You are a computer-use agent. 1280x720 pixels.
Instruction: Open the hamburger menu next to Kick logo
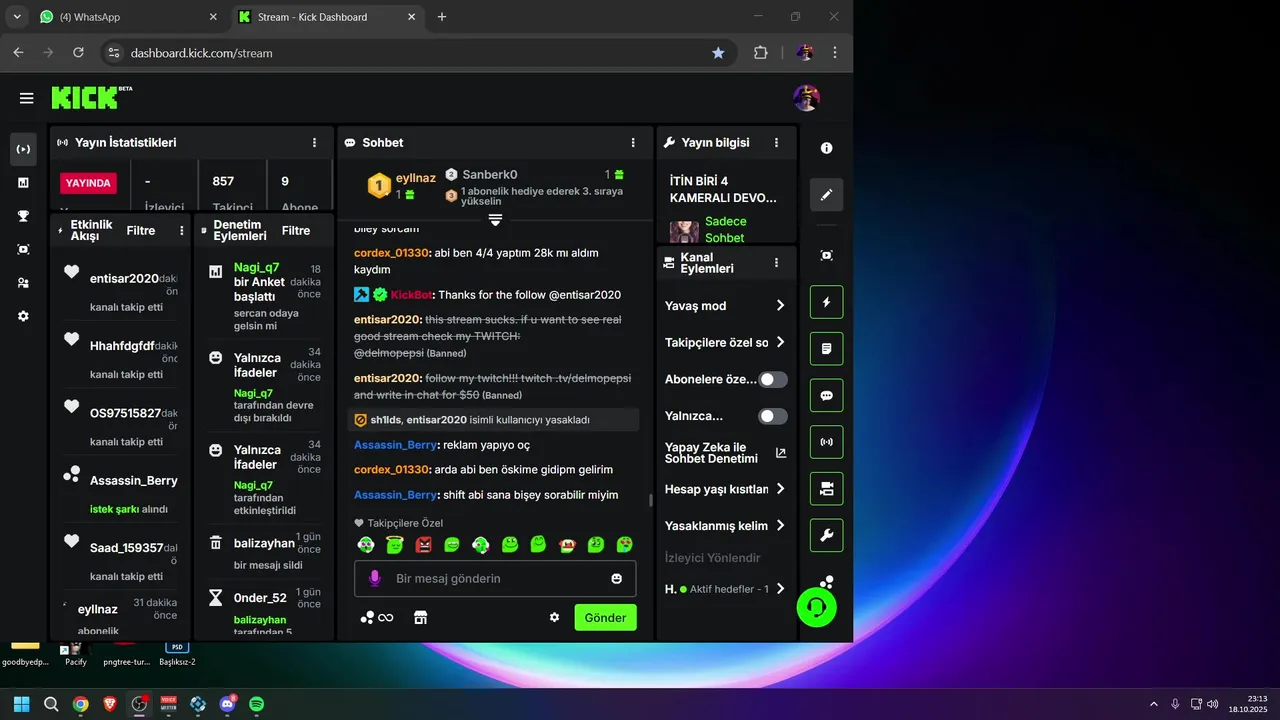(26, 98)
